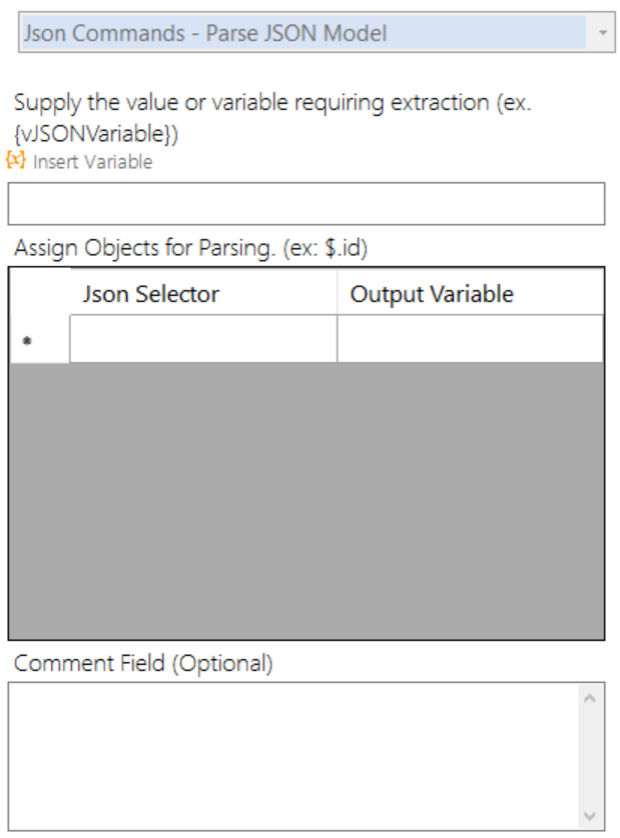Click the grid's top-left corner header cell
Screen dimensions: 620x838
click(39, 294)
